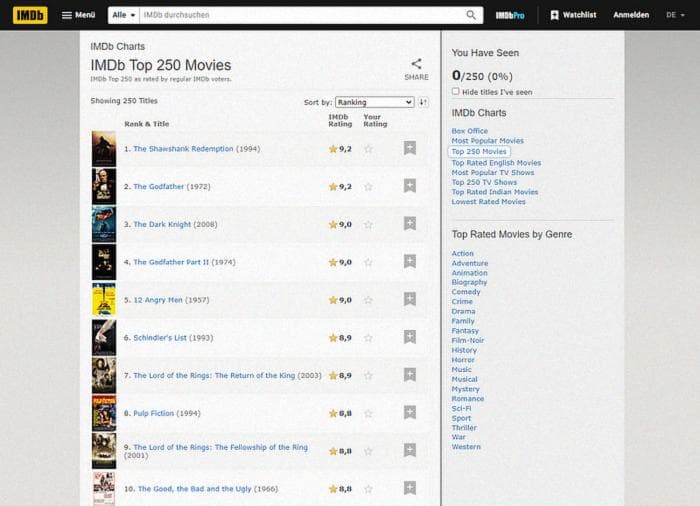This screenshot has width=700, height=506.
Task: Browse the Animation genre
Action: 469,273
